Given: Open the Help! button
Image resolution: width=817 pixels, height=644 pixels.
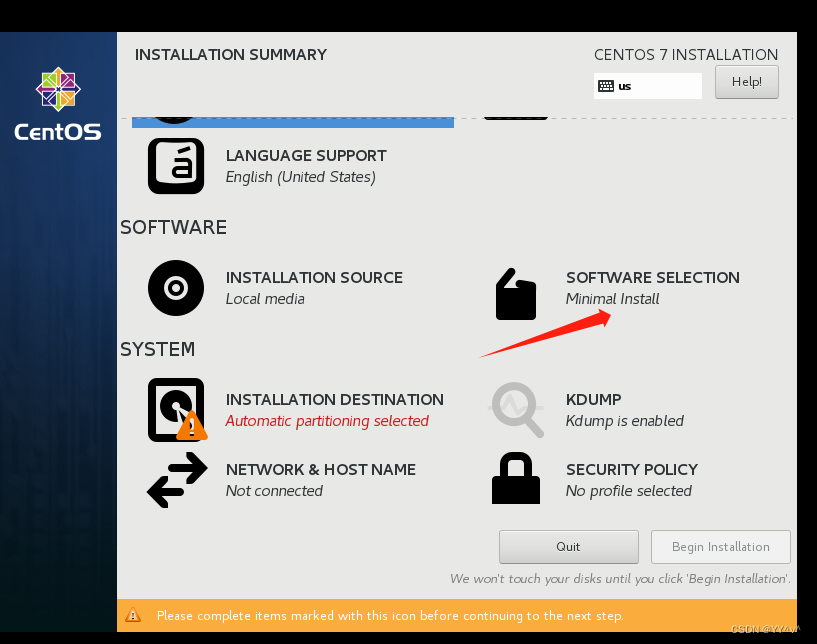Looking at the screenshot, I should click(747, 82).
